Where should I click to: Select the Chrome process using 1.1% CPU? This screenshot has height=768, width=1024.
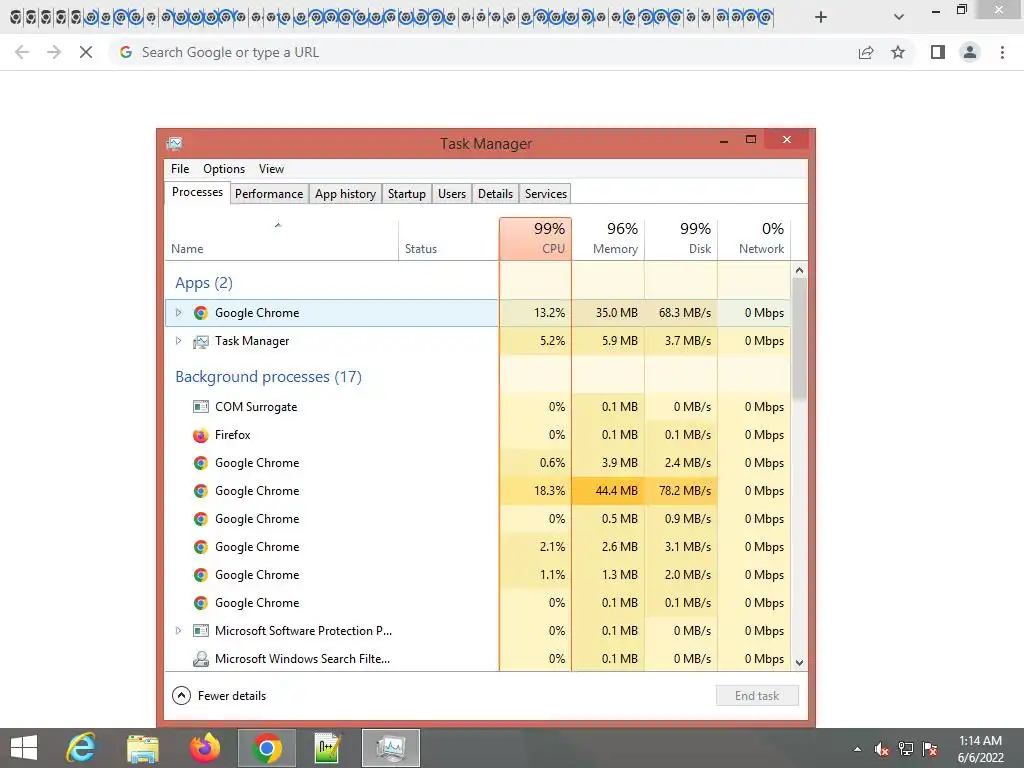(x=478, y=575)
